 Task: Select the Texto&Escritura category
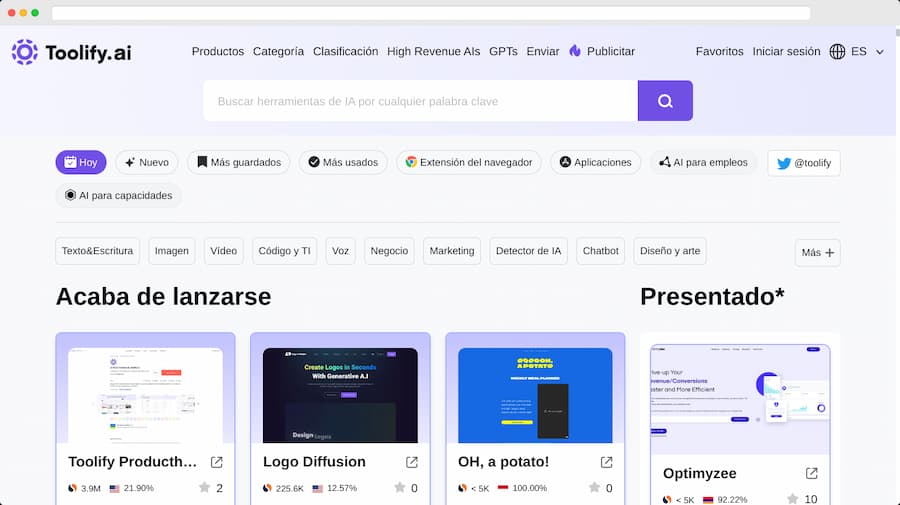click(98, 251)
